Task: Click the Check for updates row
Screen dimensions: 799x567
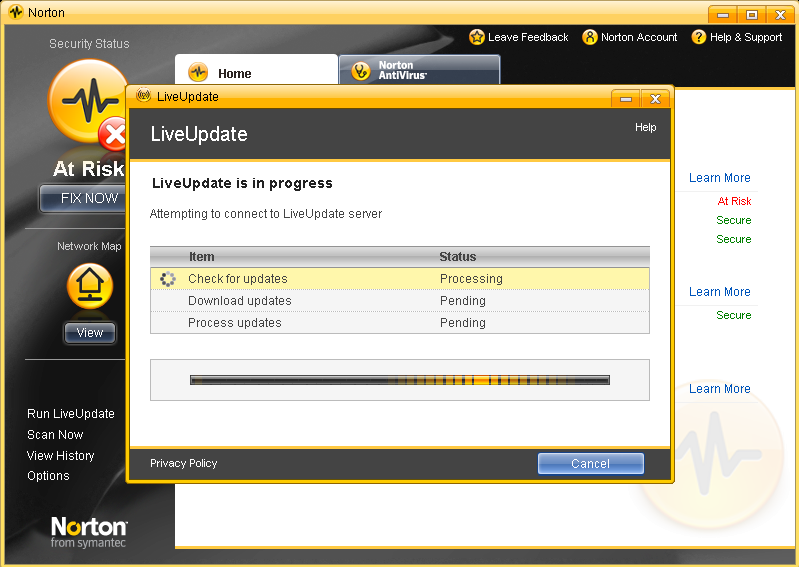Action: tap(400, 279)
